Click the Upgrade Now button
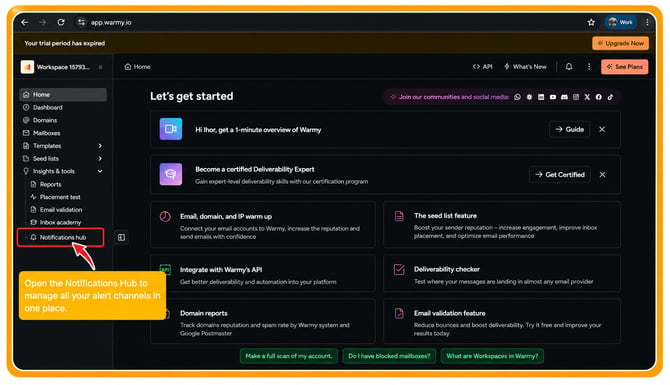 coord(620,43)
